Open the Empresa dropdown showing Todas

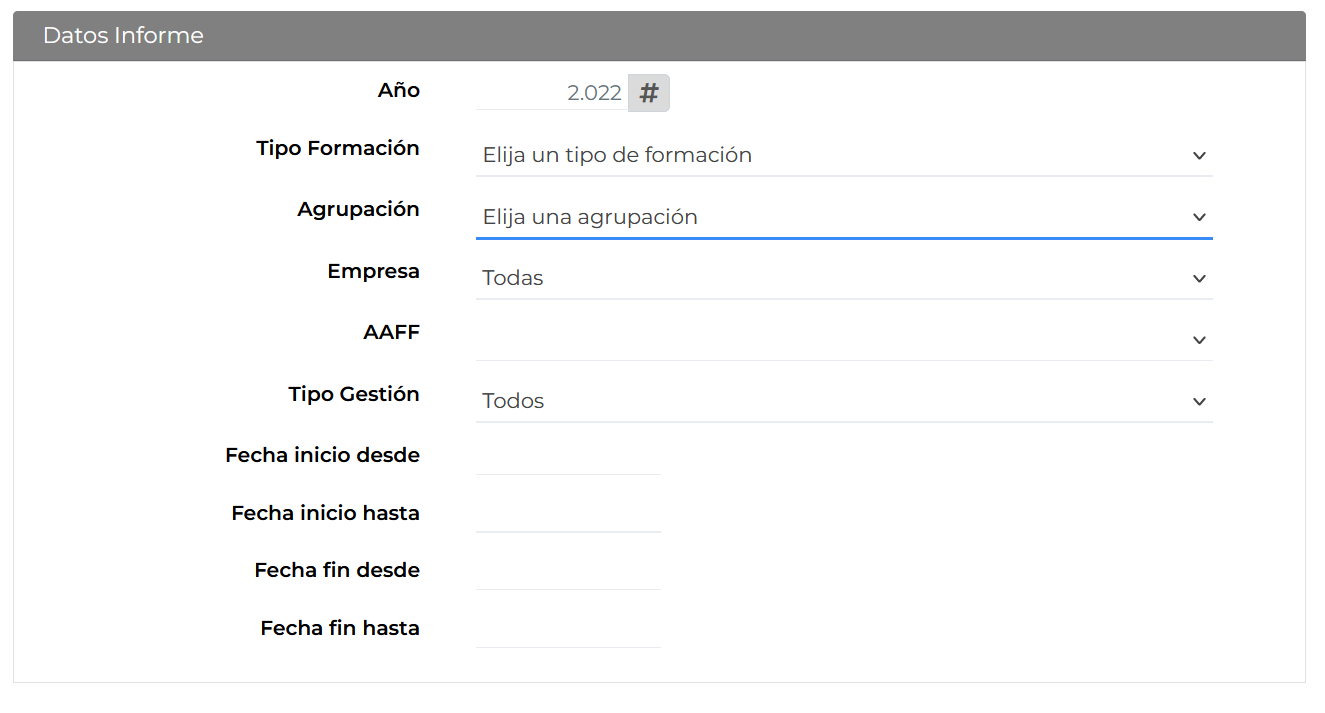844,278
